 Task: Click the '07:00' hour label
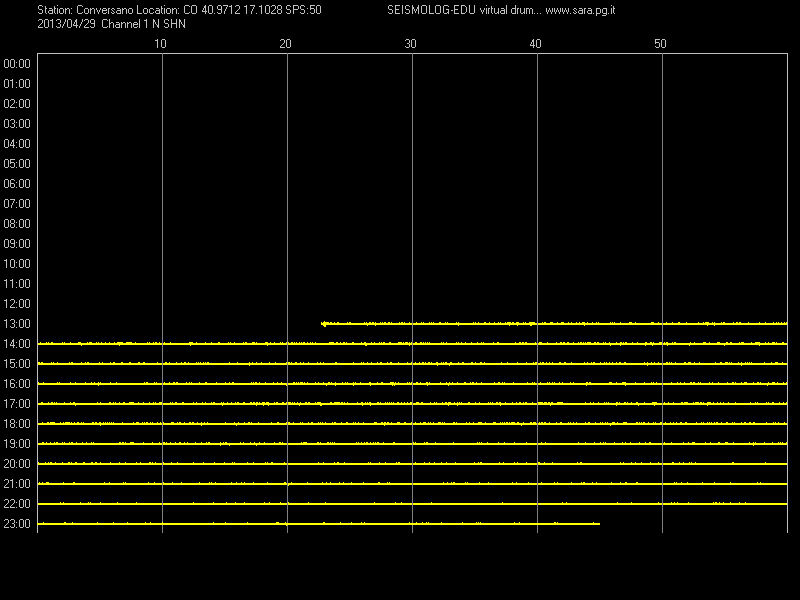point(17,204)
